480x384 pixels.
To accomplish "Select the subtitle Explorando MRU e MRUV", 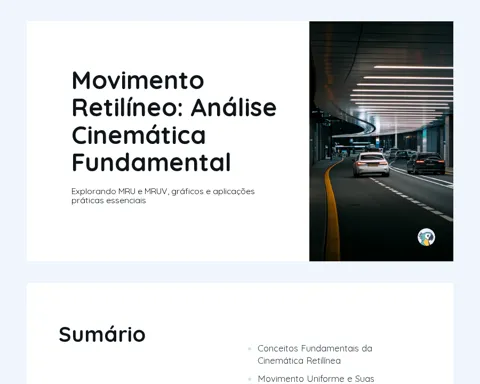I will click(163, 191).
